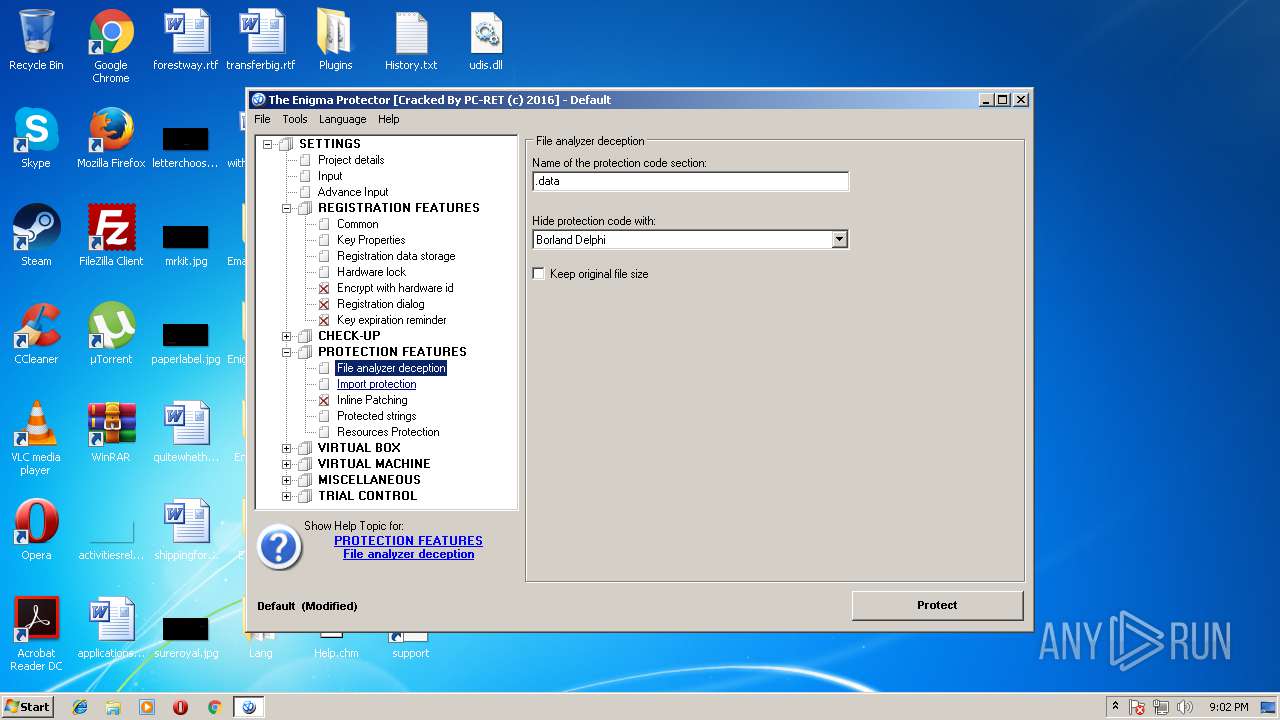Select Input tree item
The image size is (1280, 720).
(x=330, y=176)
